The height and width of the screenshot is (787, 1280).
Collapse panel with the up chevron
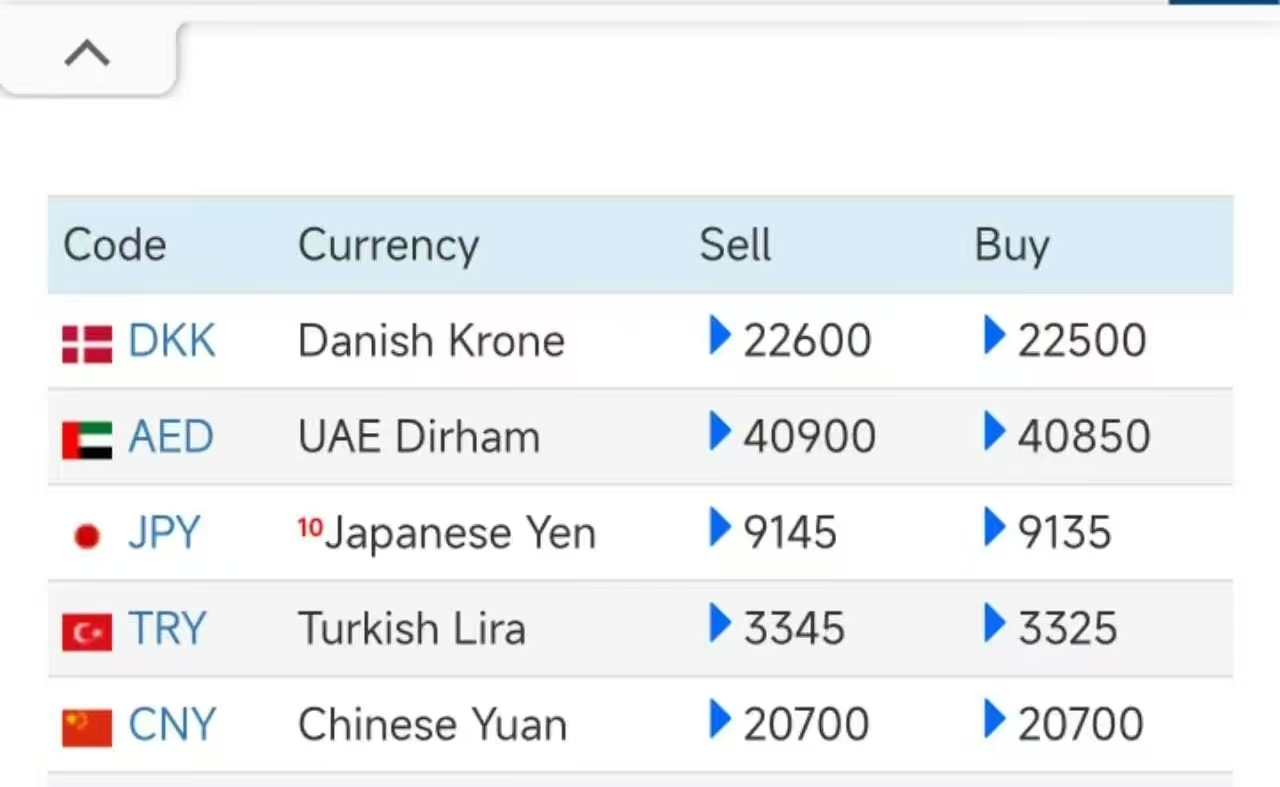coord(87,53)
